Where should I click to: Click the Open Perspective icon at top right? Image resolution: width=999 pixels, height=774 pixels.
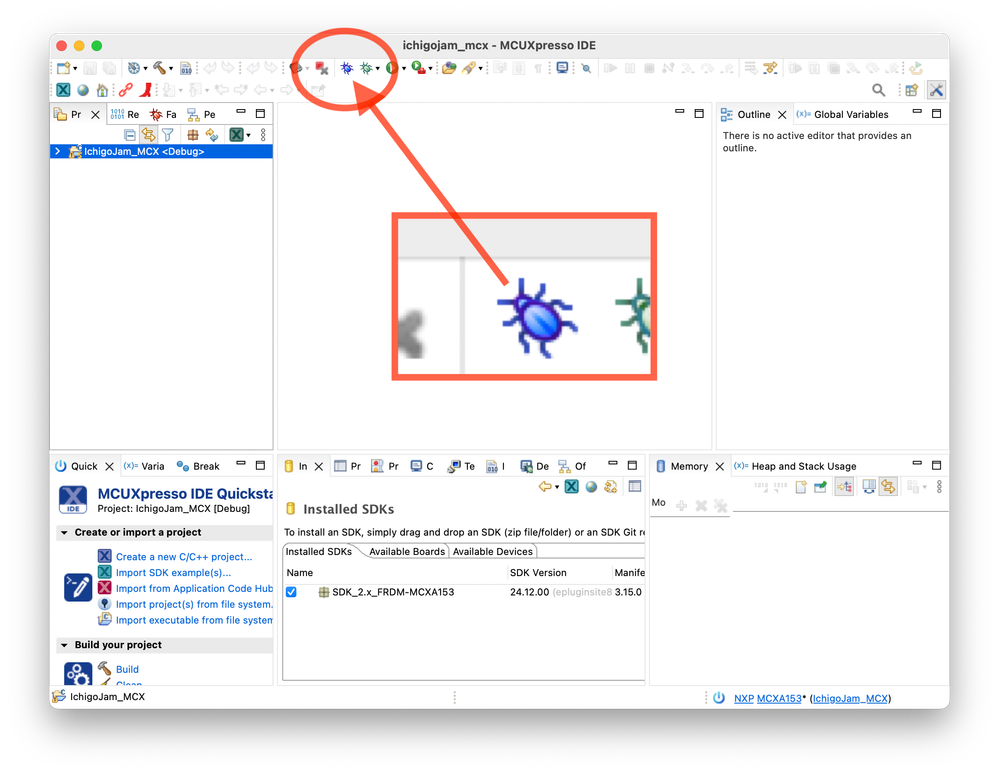click(x=912, y=90)
